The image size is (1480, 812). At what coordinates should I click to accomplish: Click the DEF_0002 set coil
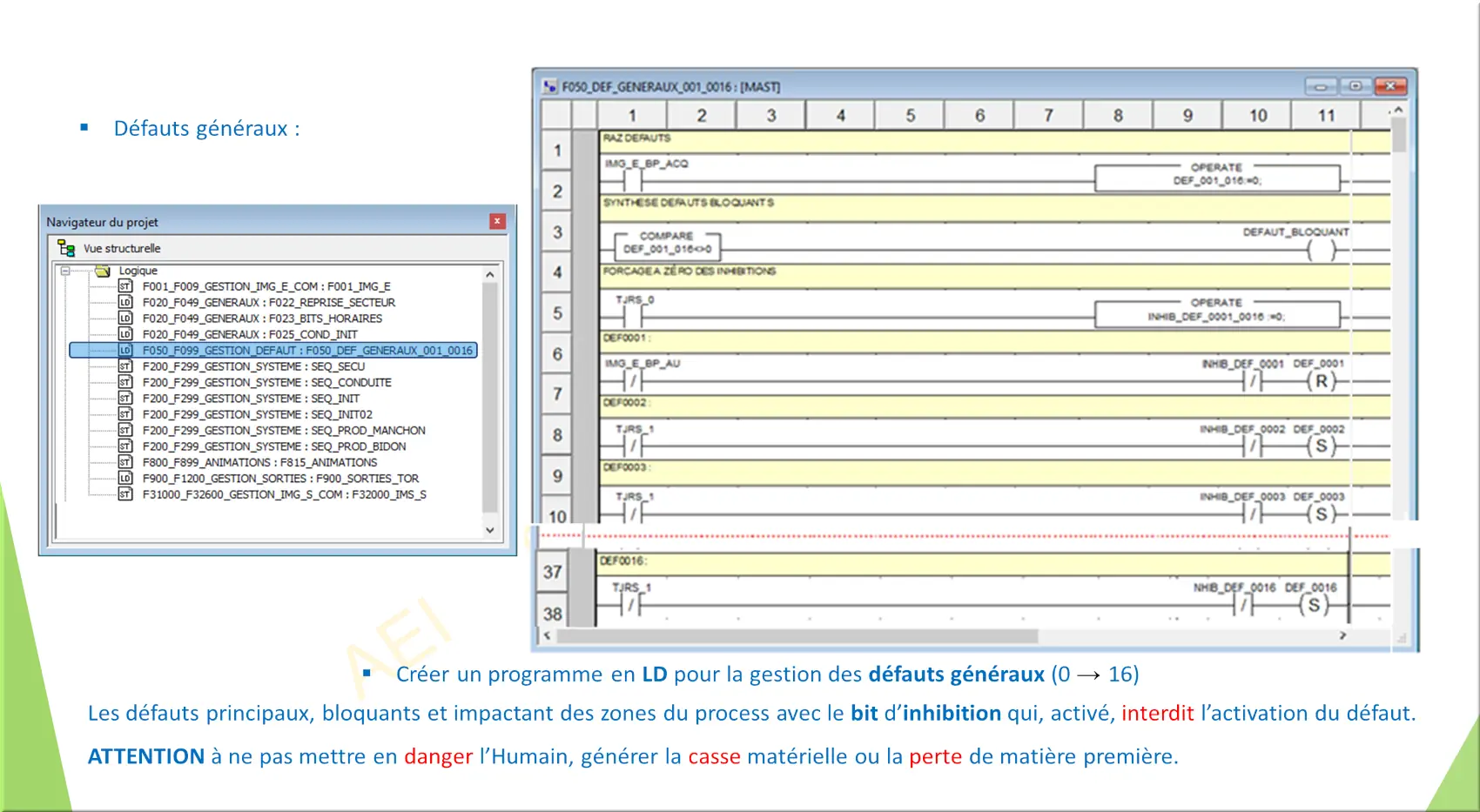1321,446
